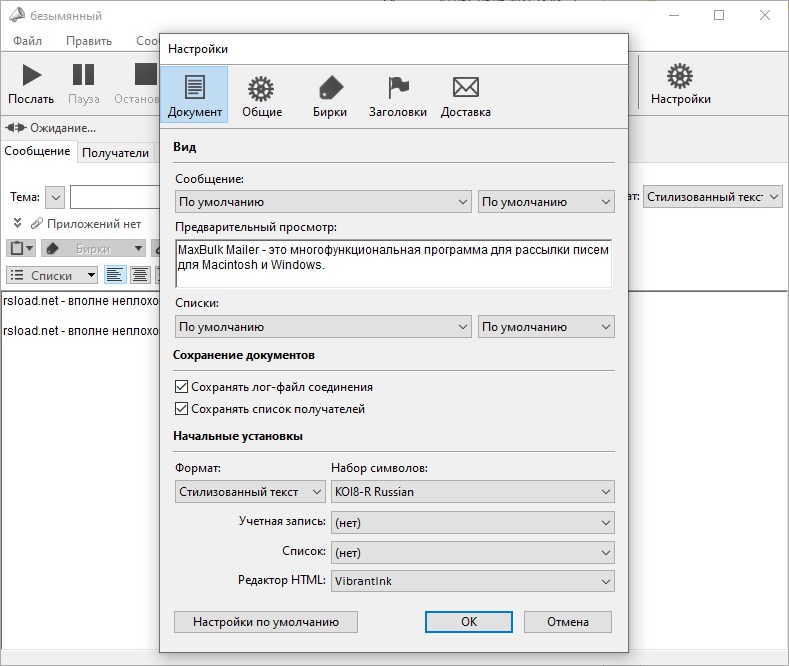Screen dimensions: 789x666
Task: Switch to the Общие settings tab
Action: (262, 95)
